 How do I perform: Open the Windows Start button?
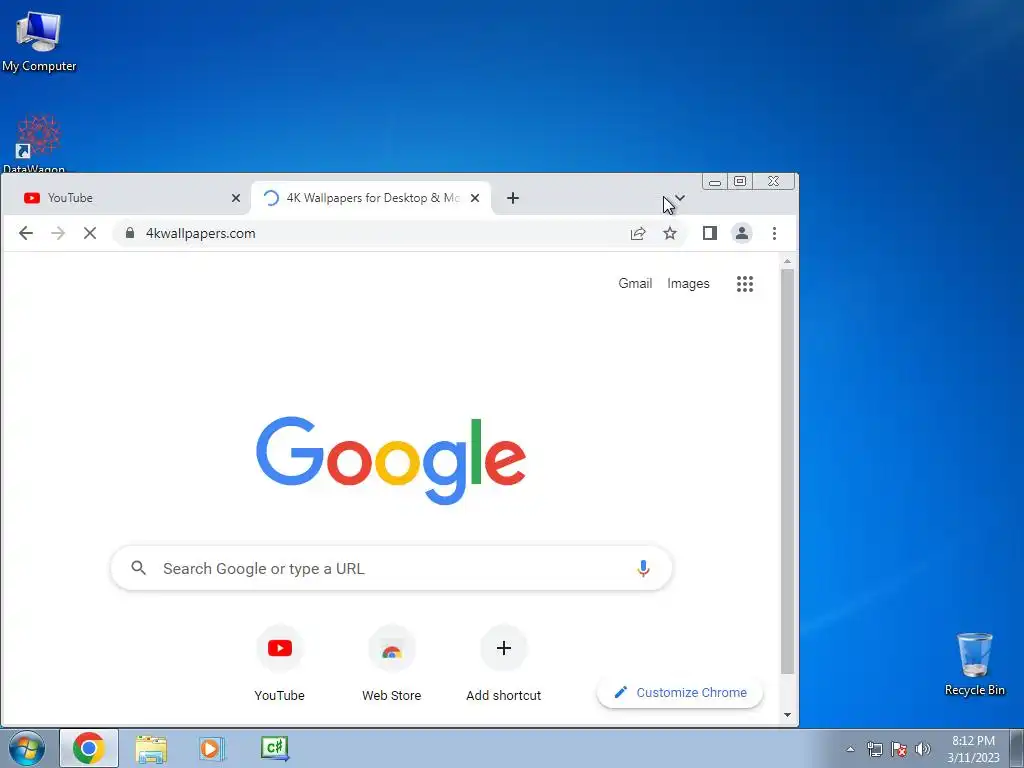tap(26, 748)
